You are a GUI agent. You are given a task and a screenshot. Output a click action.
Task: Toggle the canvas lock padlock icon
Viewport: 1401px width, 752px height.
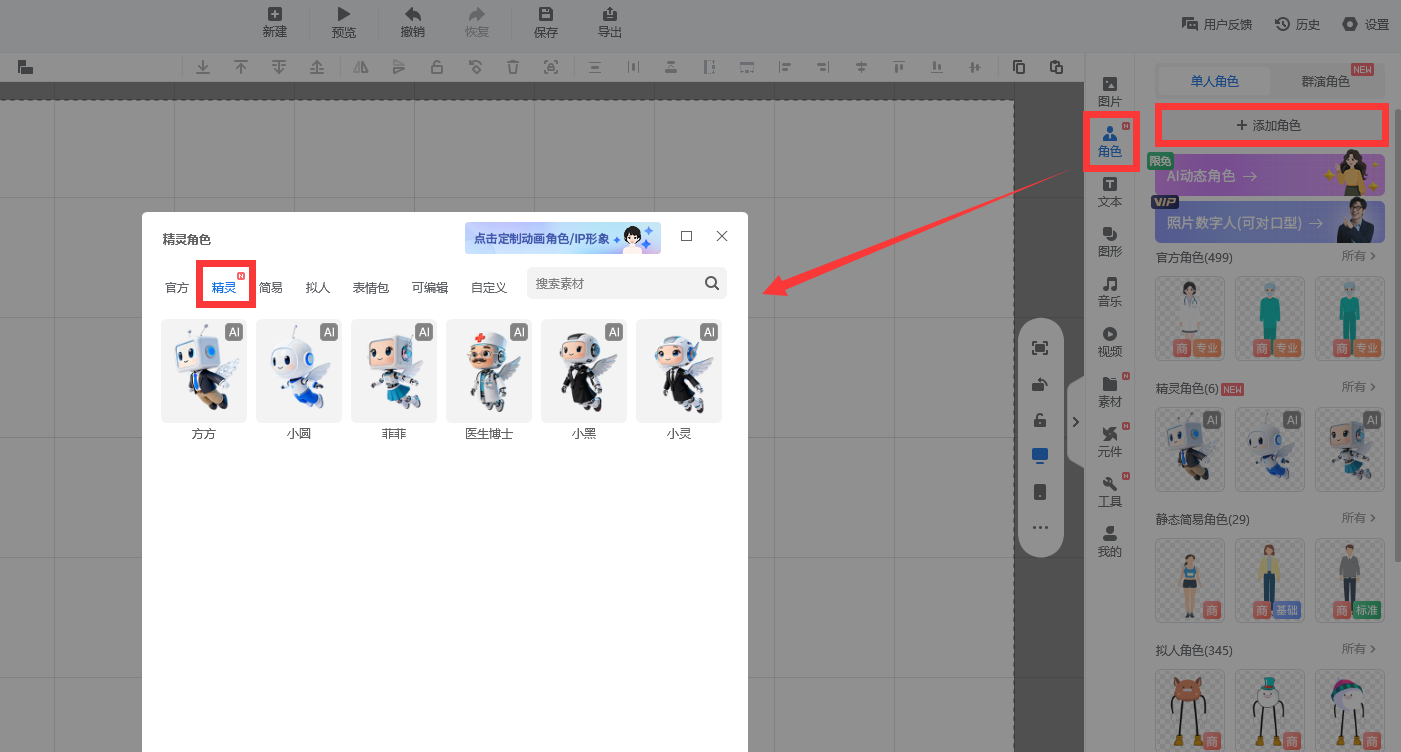click(1040, 420)
